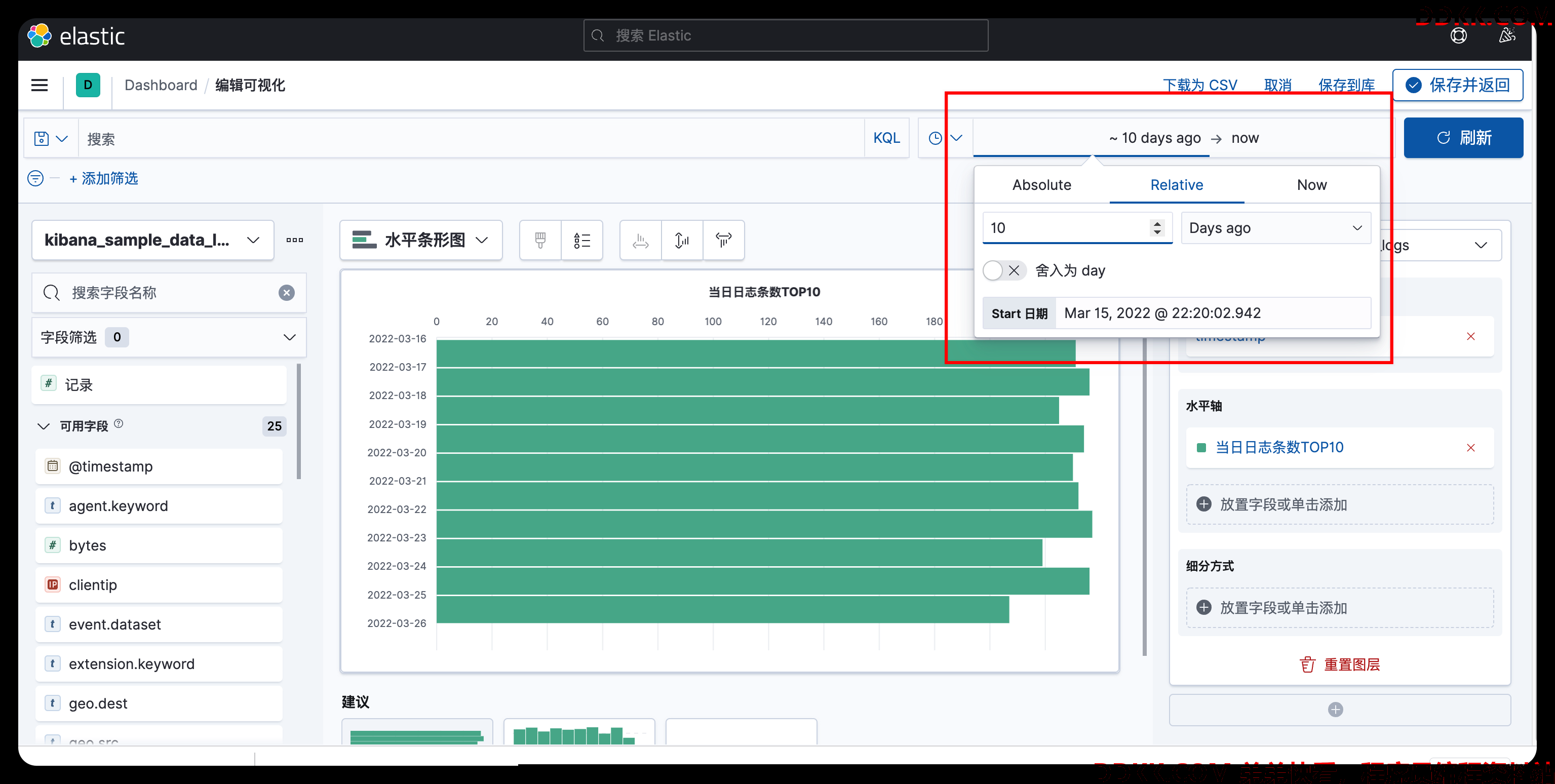
Task: Click the now end date
Action: pos(1245,138)
